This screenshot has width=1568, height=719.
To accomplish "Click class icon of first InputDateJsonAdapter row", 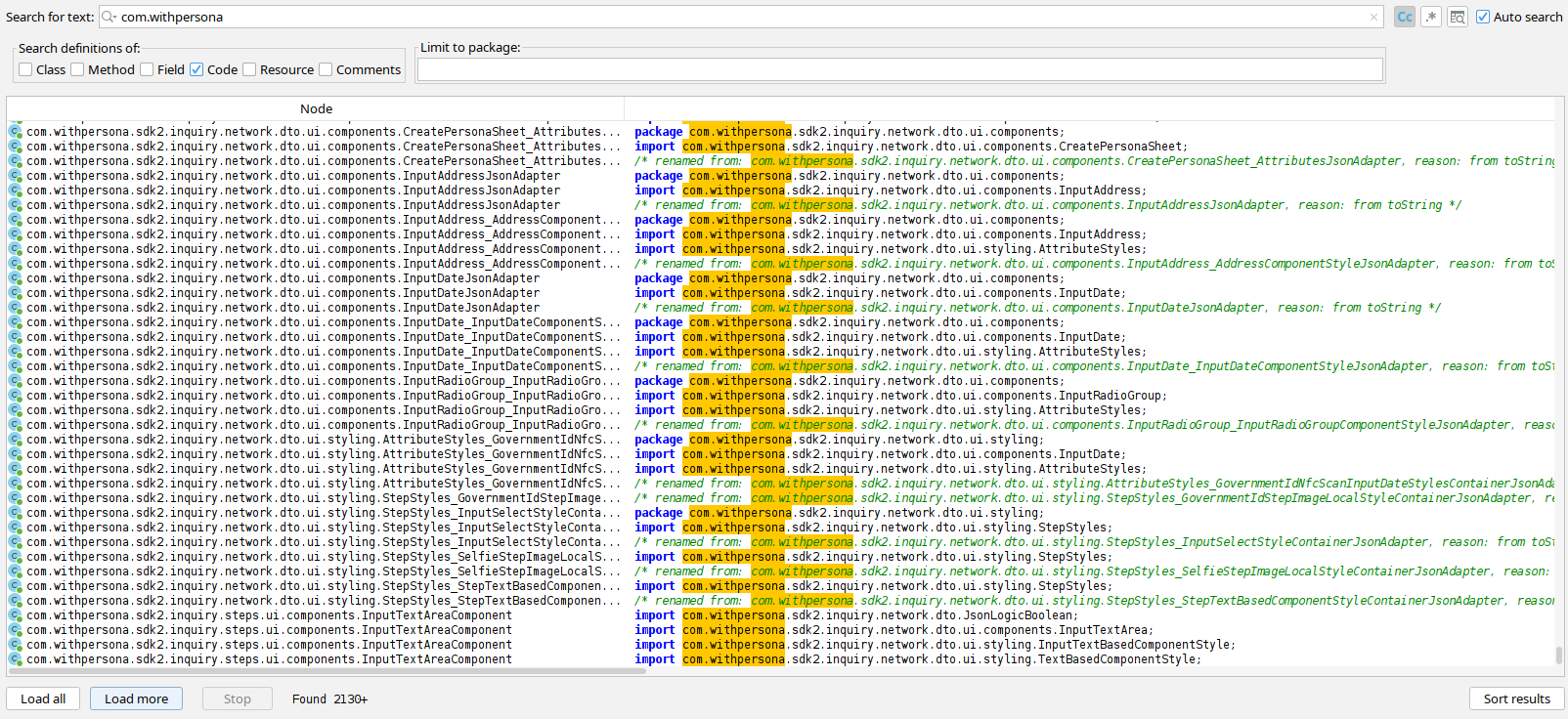I will (15, 278).
